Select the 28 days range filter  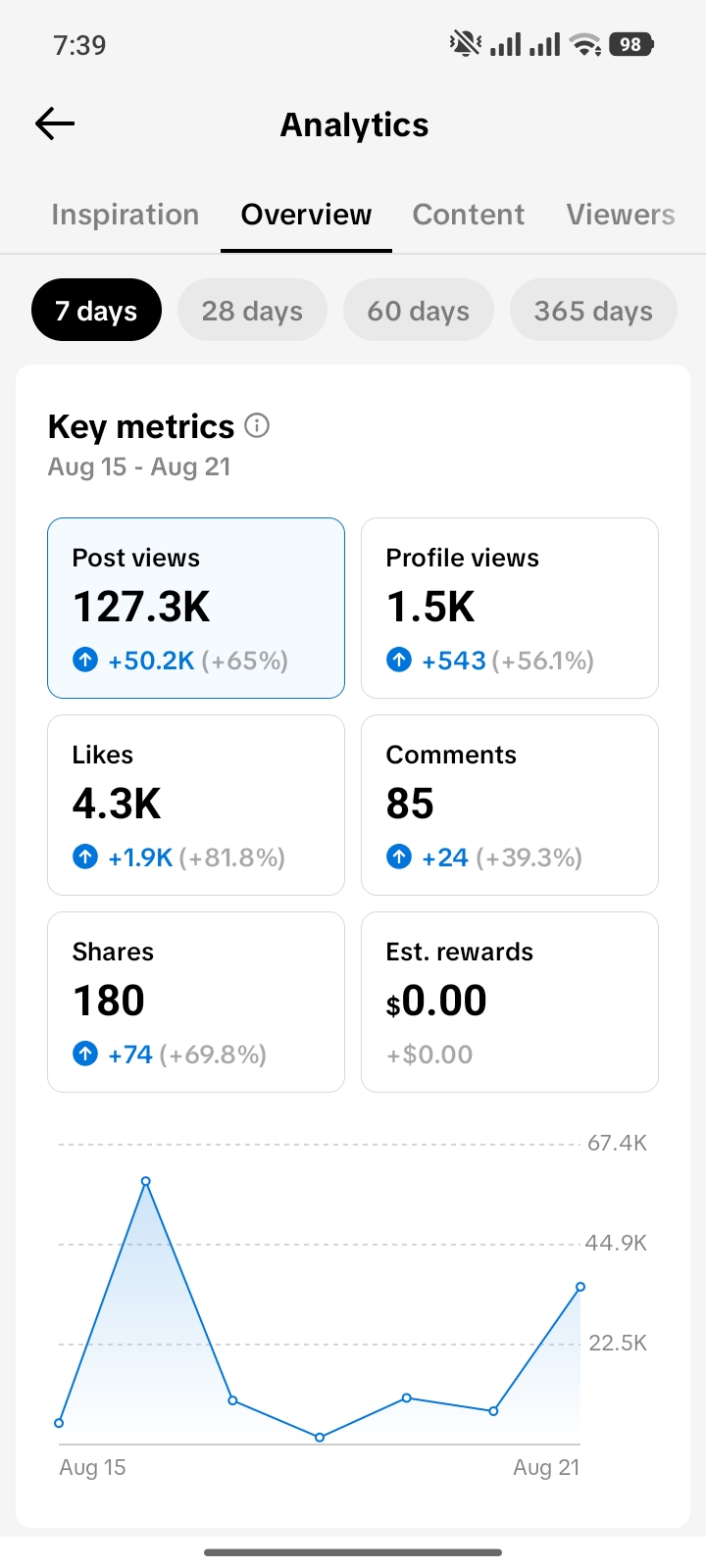[252, 310]
